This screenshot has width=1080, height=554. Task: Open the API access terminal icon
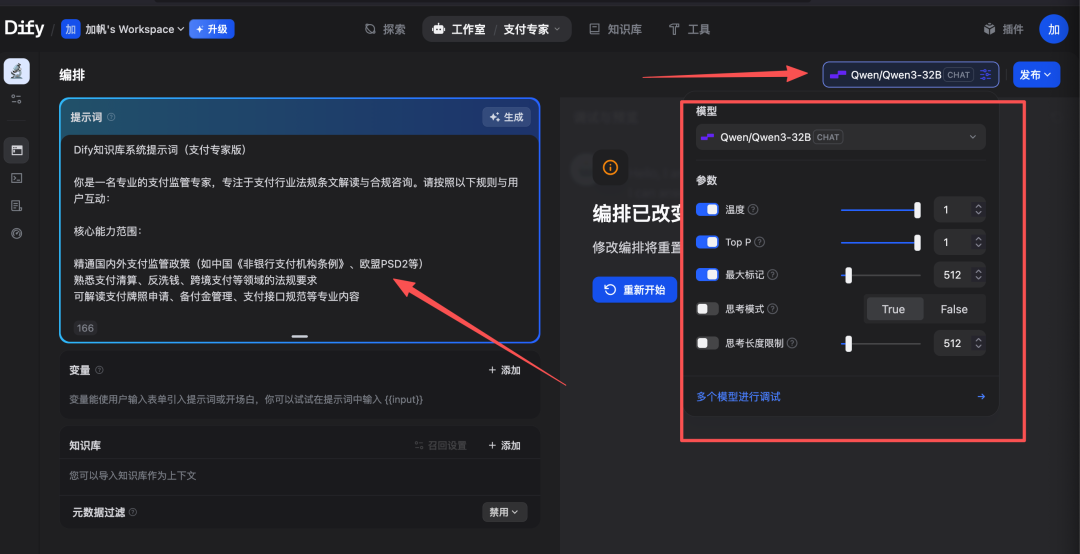(17, 178)
